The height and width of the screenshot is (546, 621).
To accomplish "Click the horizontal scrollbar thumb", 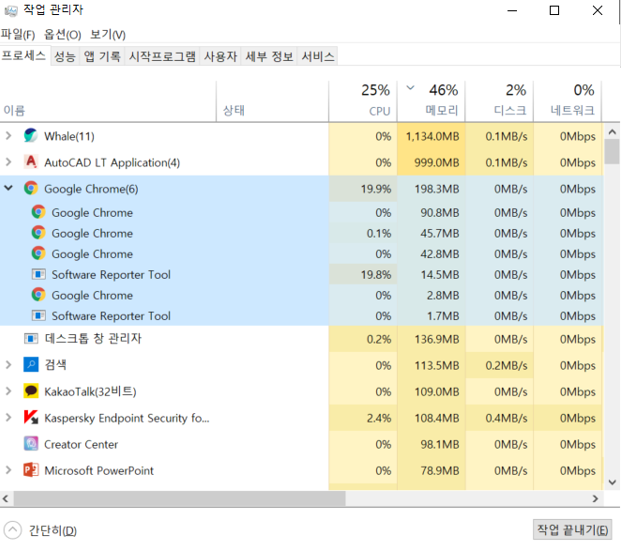I will (179, 498).
